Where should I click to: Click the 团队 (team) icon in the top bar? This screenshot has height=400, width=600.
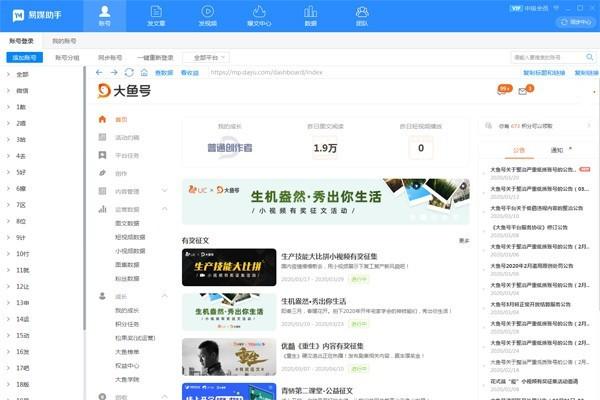[x=361, y=15]
